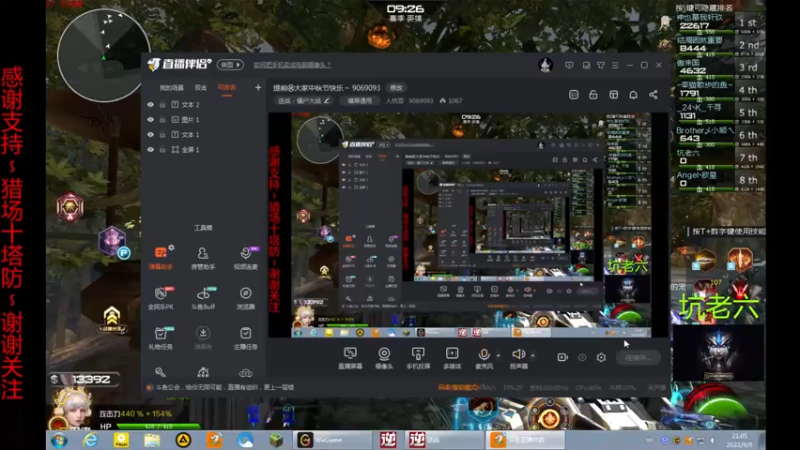800x450 pixels.
Task: Toggle lock on the 全屏 1 layer
Action: tap(162, 149)
